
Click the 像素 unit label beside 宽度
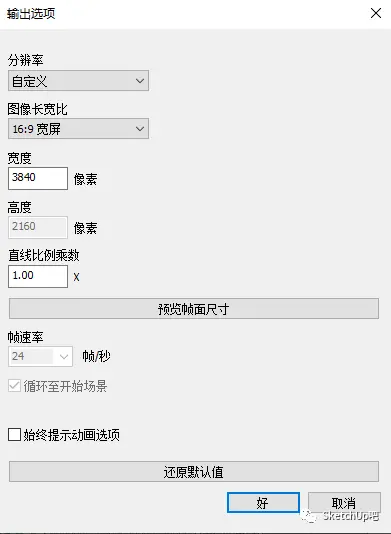point(85,179)
